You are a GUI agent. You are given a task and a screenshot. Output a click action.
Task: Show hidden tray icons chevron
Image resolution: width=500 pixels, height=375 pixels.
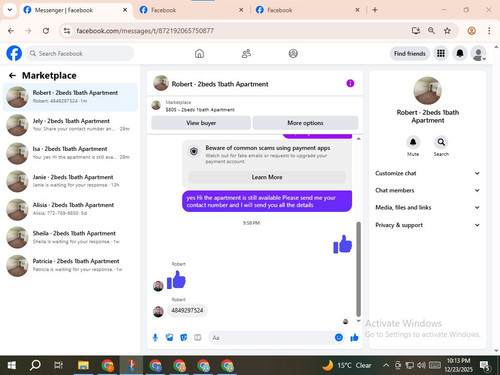tap(386, 365)
